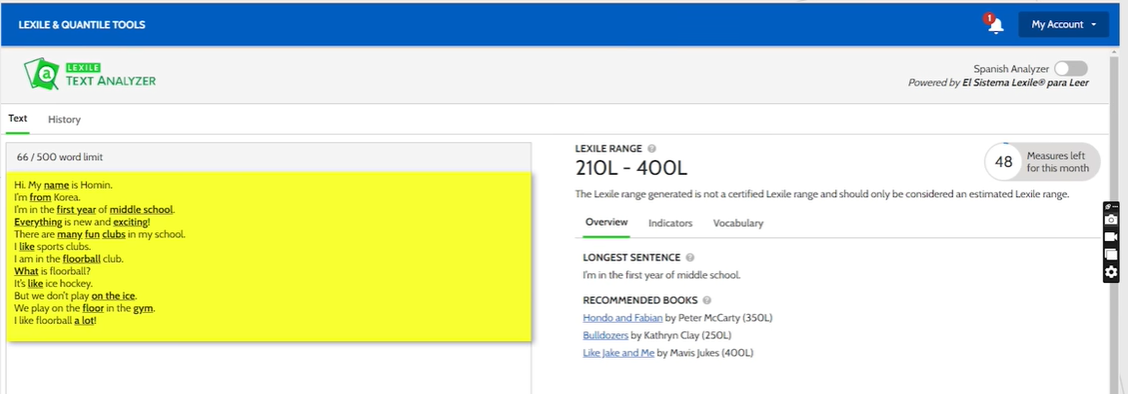Click the longest sentence text result
Image resolution: width=1128 pixels, height=394 pixels.
[661, 275]
